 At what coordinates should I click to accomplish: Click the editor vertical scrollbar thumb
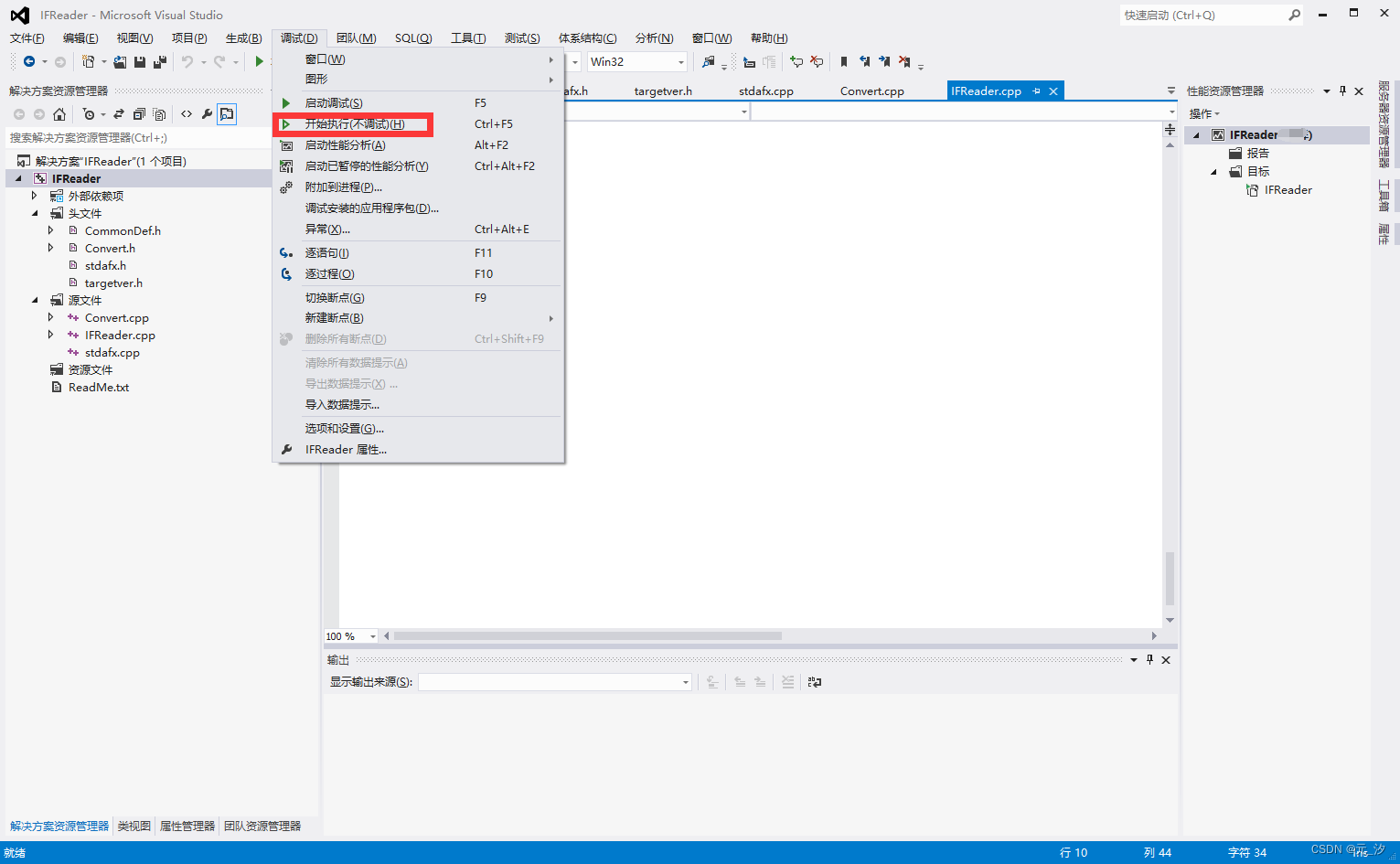[1170, 579]
